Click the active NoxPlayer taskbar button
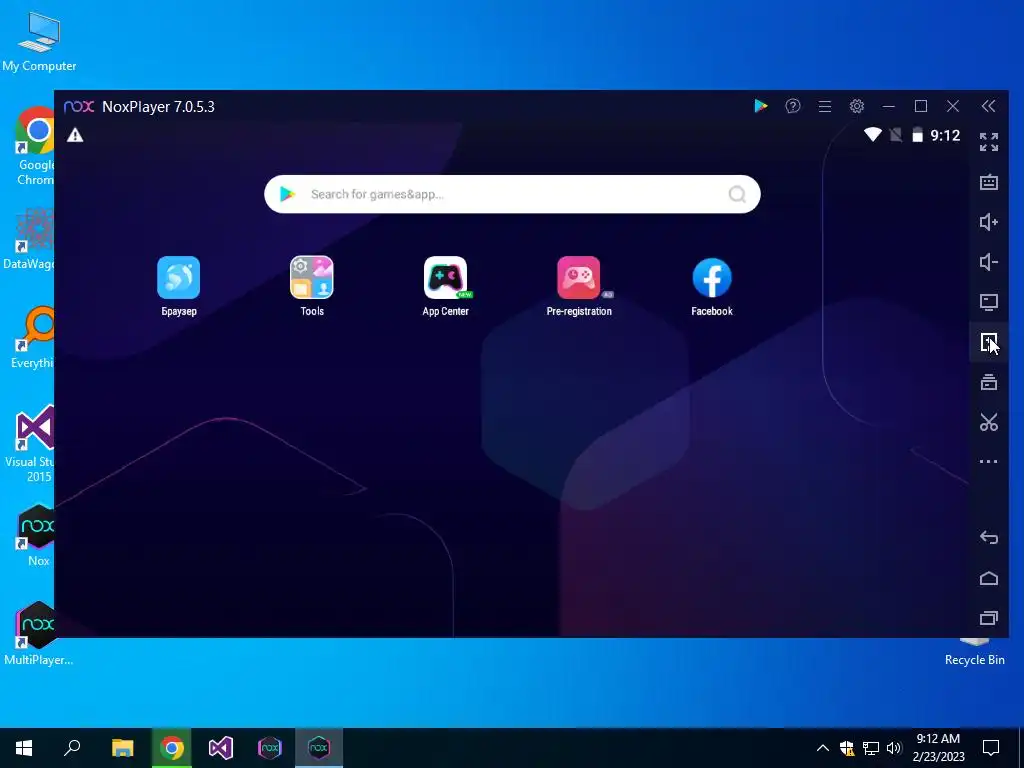This screenshot has height=768, width=1024. pyautogui.click(x=319, y=748)
